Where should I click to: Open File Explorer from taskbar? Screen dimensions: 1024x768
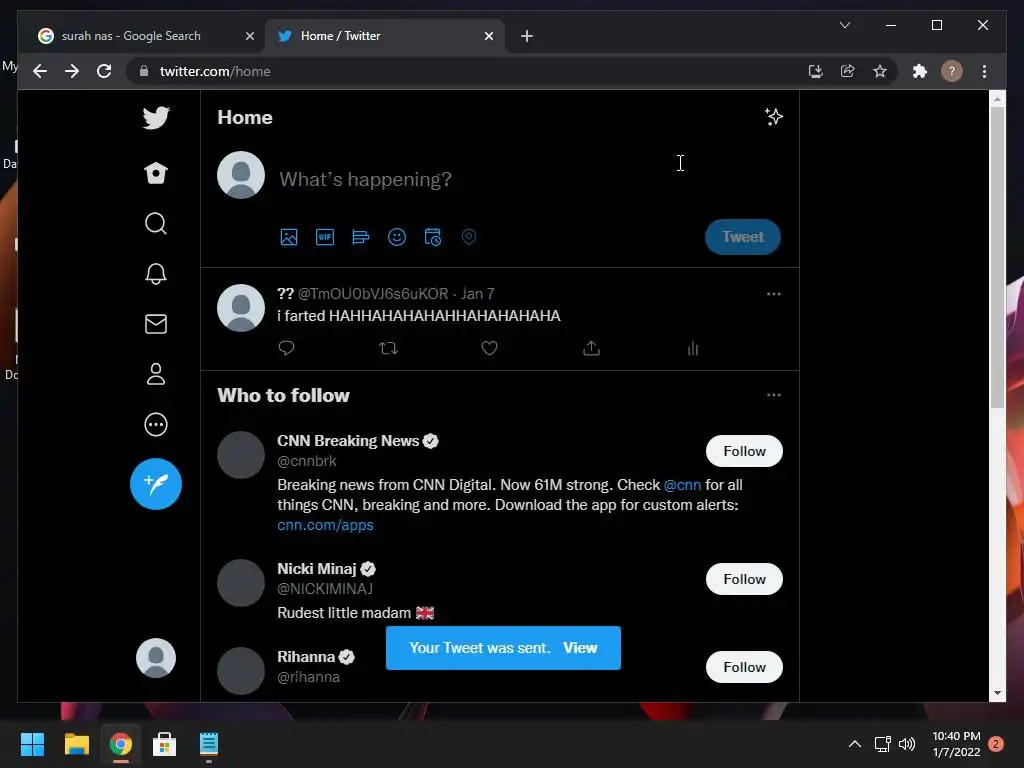click(76, 744)
